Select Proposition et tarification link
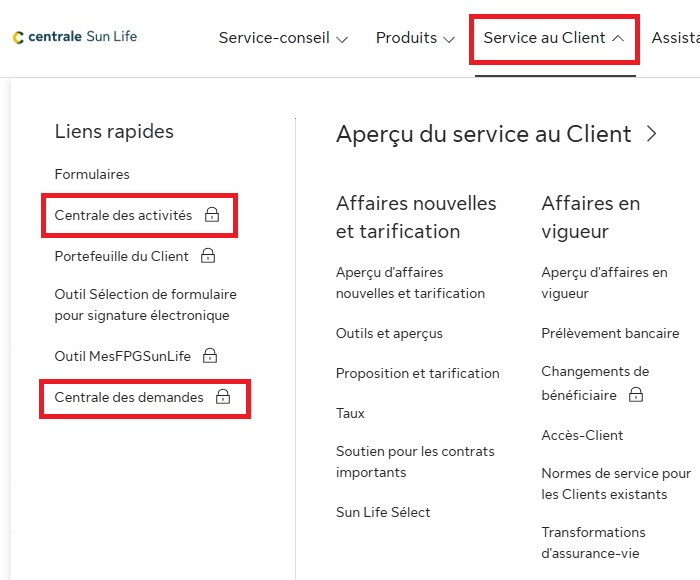The height and width of the screenshot is (580, 700). pyautogui.click(x=417, y=373)
